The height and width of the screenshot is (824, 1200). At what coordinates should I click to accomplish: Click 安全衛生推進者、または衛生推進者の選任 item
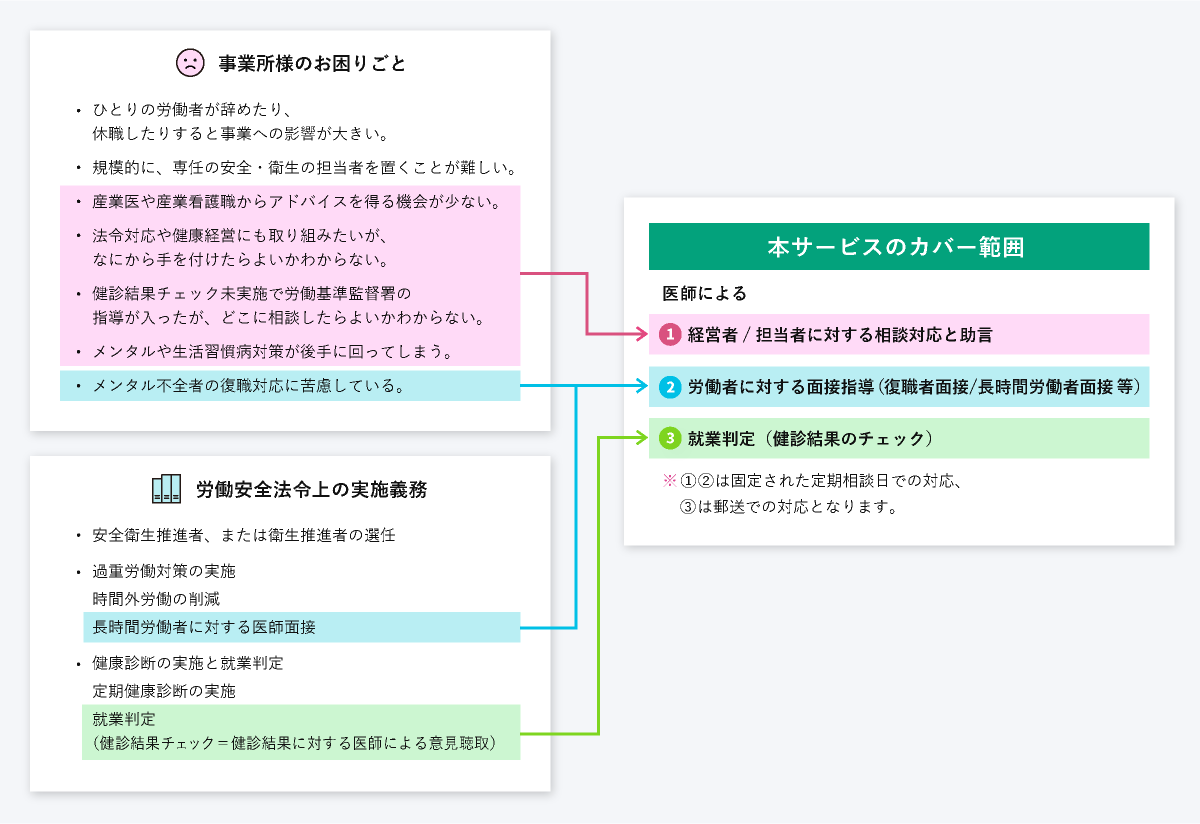[243, 535]
